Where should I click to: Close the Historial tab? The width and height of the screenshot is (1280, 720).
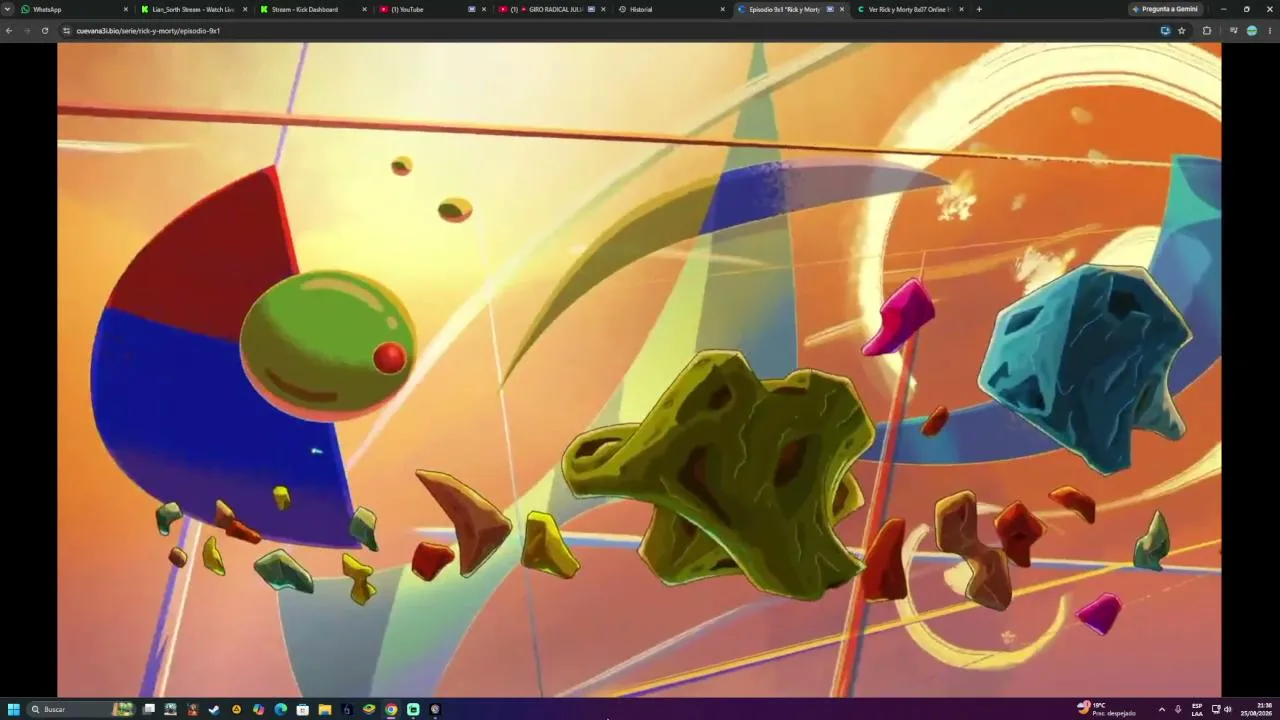pyautogui.click(x=722, y=9)
